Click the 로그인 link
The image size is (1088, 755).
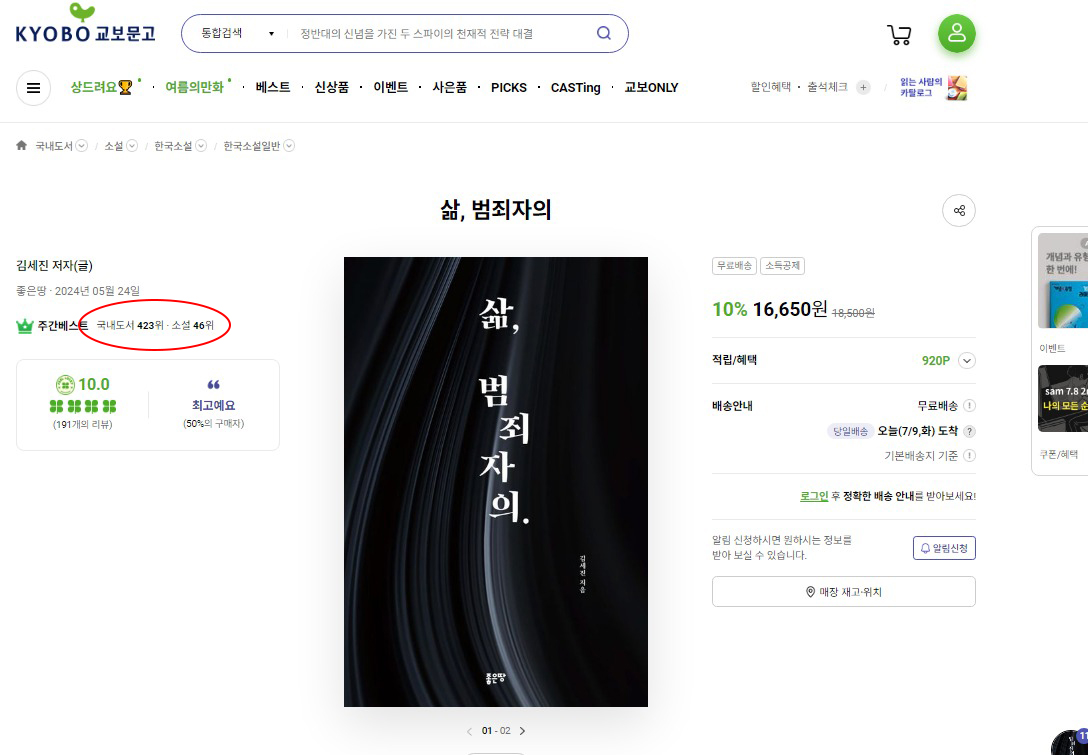(x=814, y=496)
